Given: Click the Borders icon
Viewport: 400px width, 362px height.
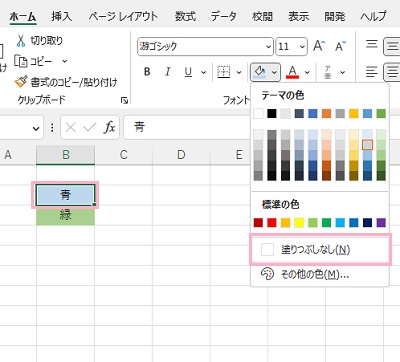Looking at the screenshot, I should 224,72.
